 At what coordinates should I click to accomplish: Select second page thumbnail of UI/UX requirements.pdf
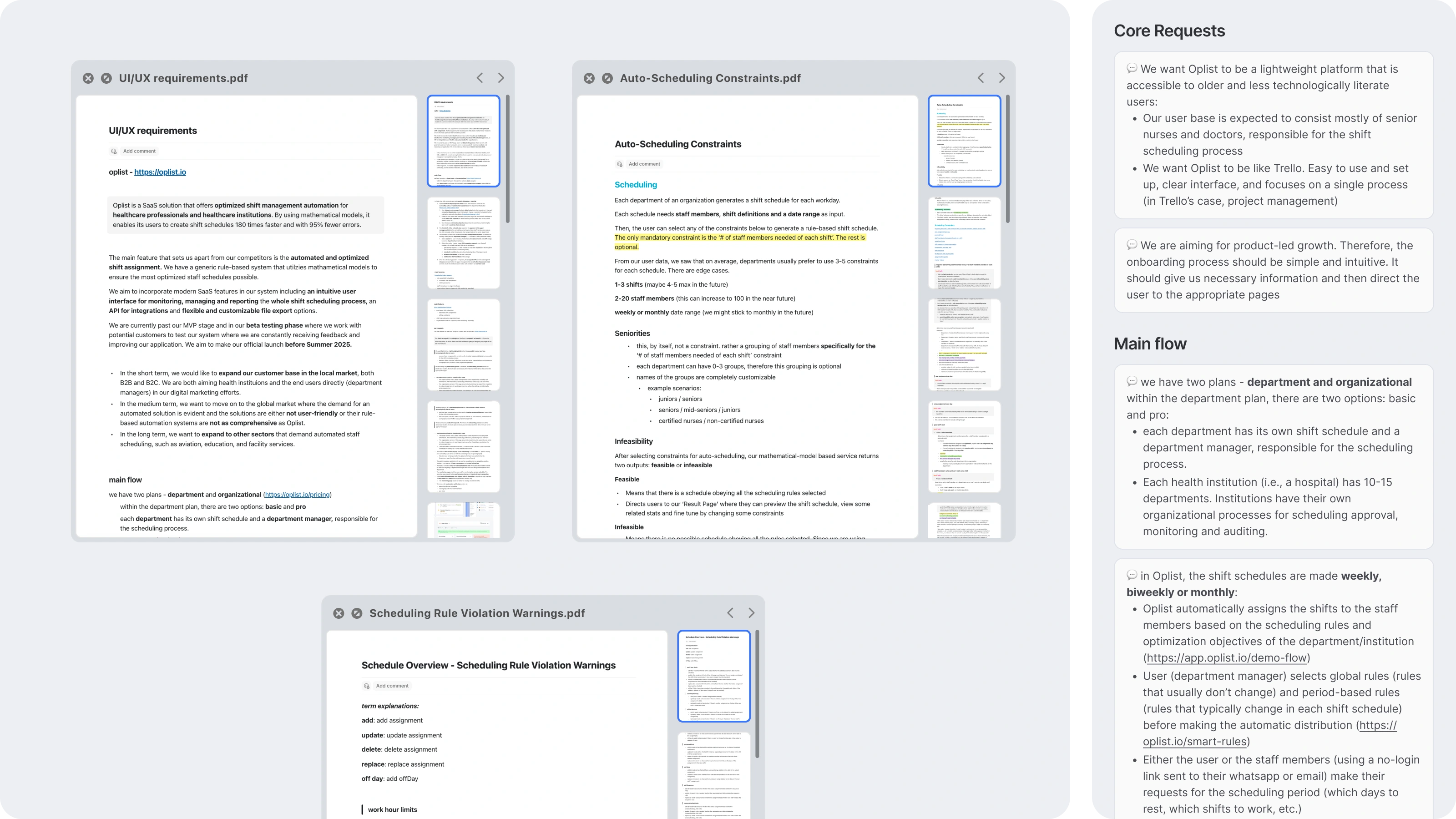[x=464, y=243]
